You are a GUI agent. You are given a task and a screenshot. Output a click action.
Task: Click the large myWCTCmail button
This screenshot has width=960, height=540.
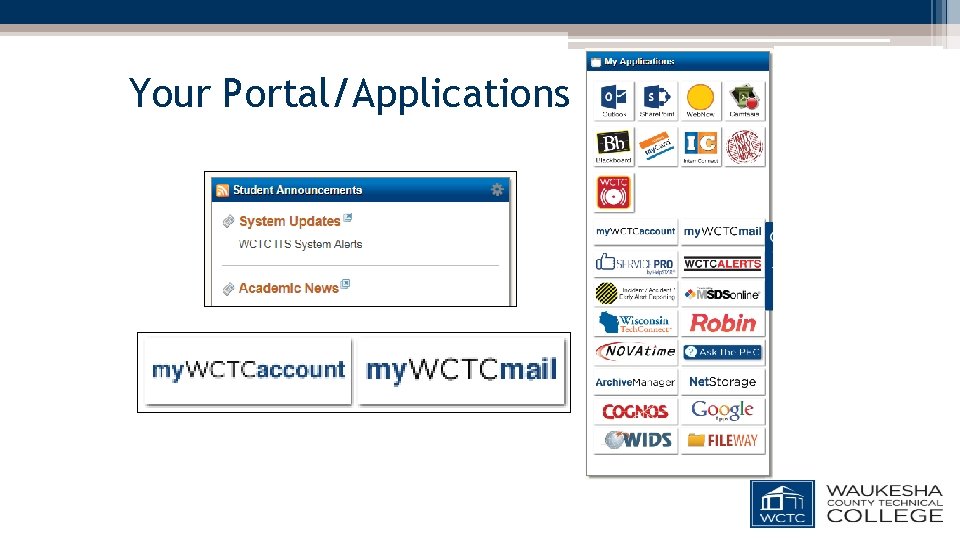(x=461, y=370)
